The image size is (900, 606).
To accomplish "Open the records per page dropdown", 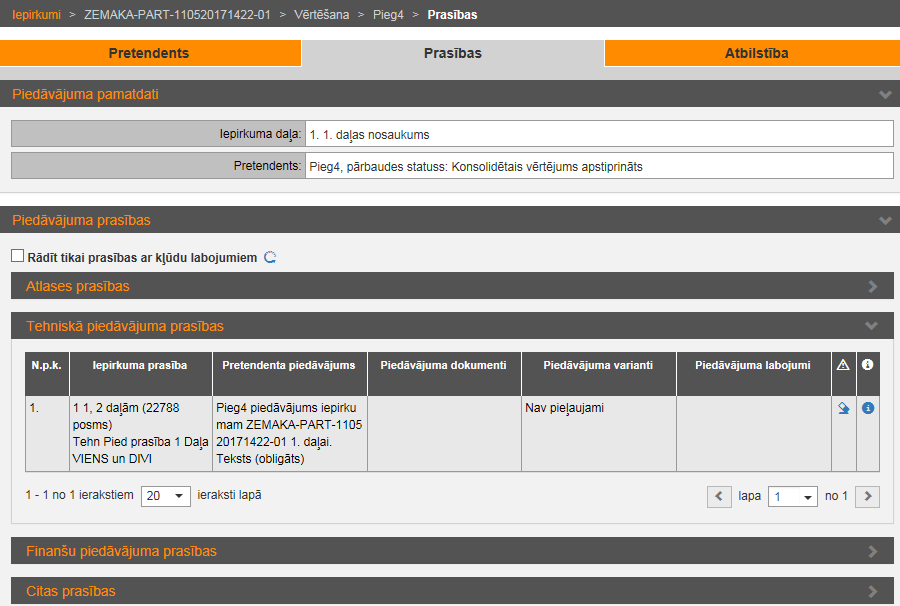I will coord(165,496).
